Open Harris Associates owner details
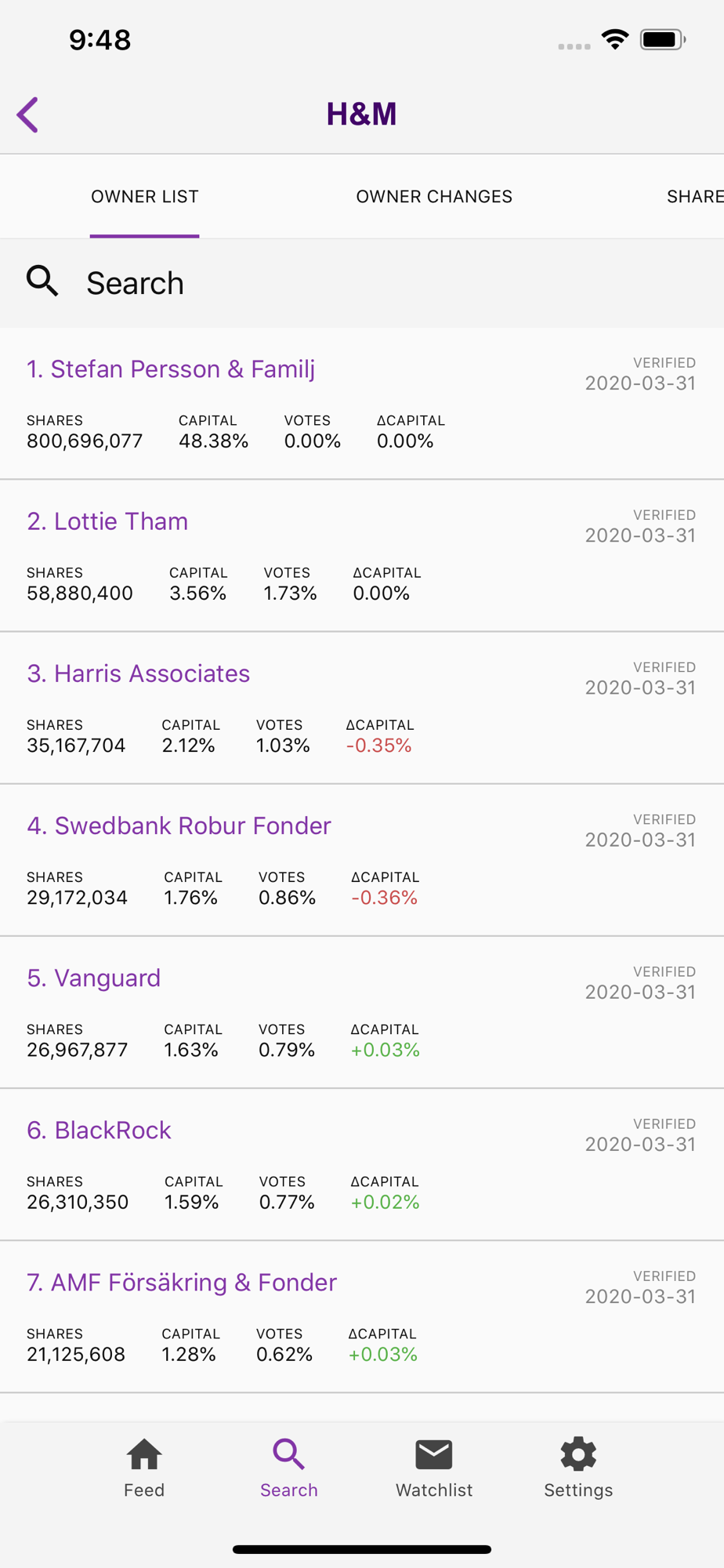 click(362, 708)
